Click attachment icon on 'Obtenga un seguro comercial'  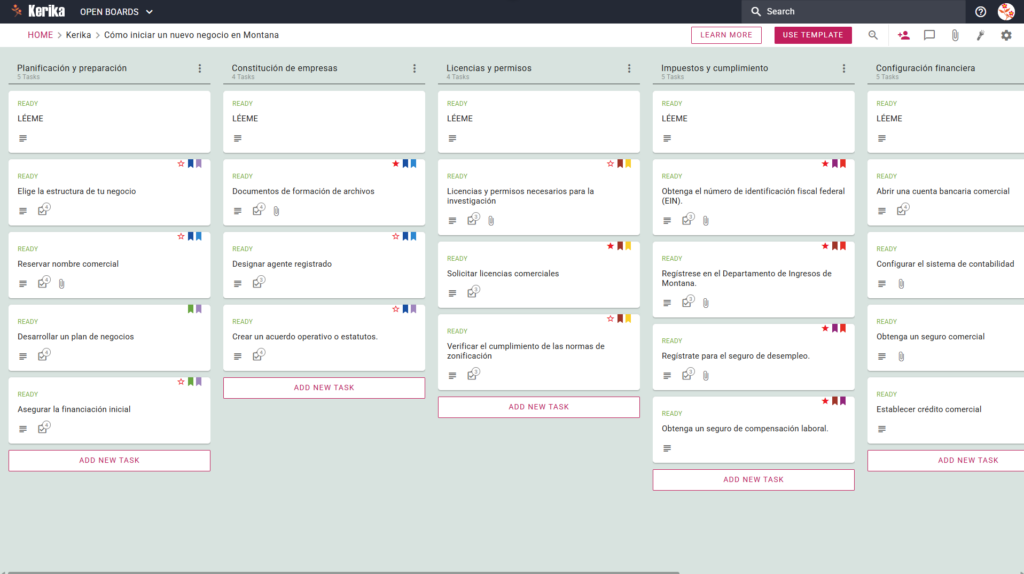click(901, 357)
